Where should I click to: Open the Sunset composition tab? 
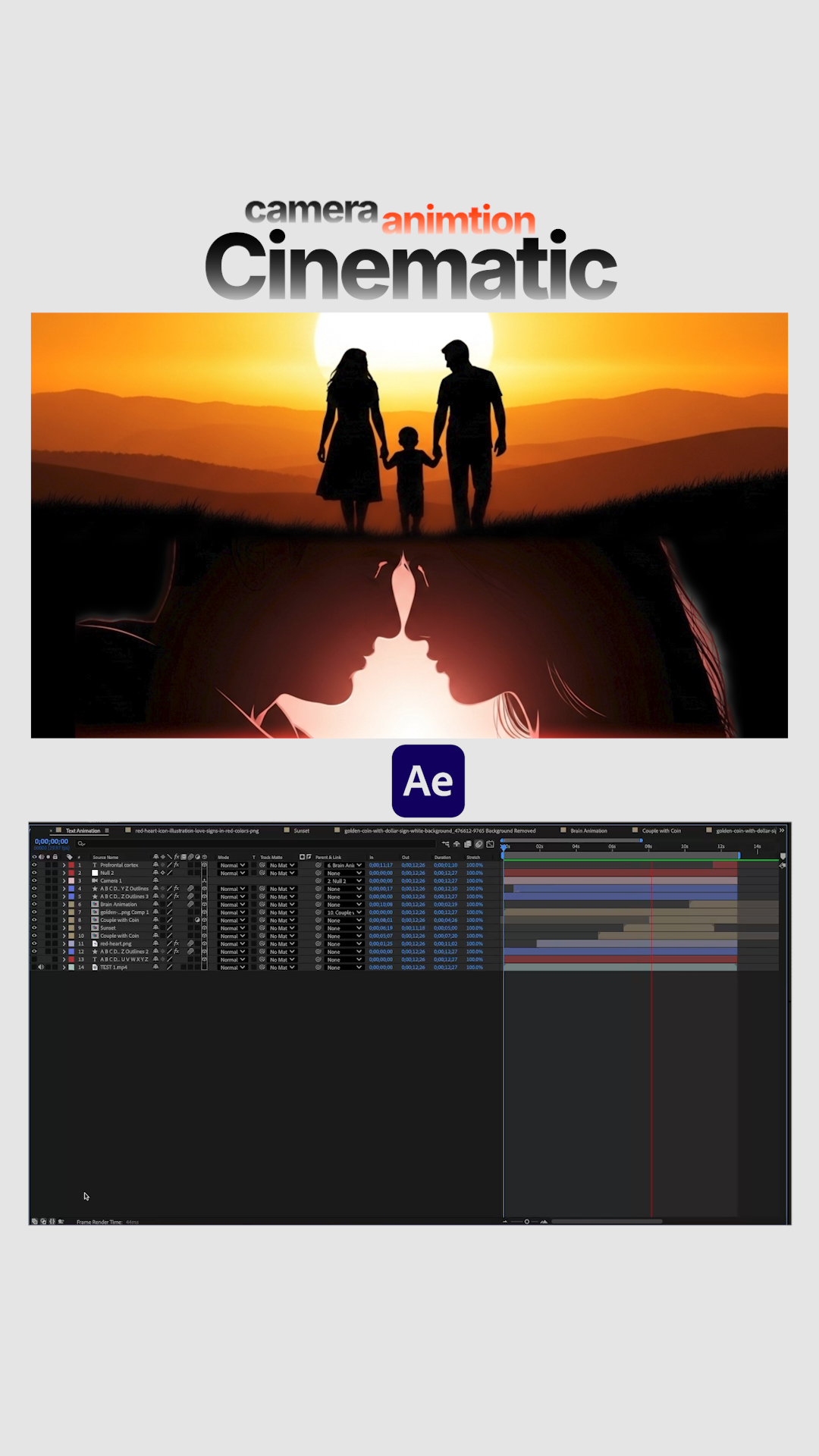(301, 830)
